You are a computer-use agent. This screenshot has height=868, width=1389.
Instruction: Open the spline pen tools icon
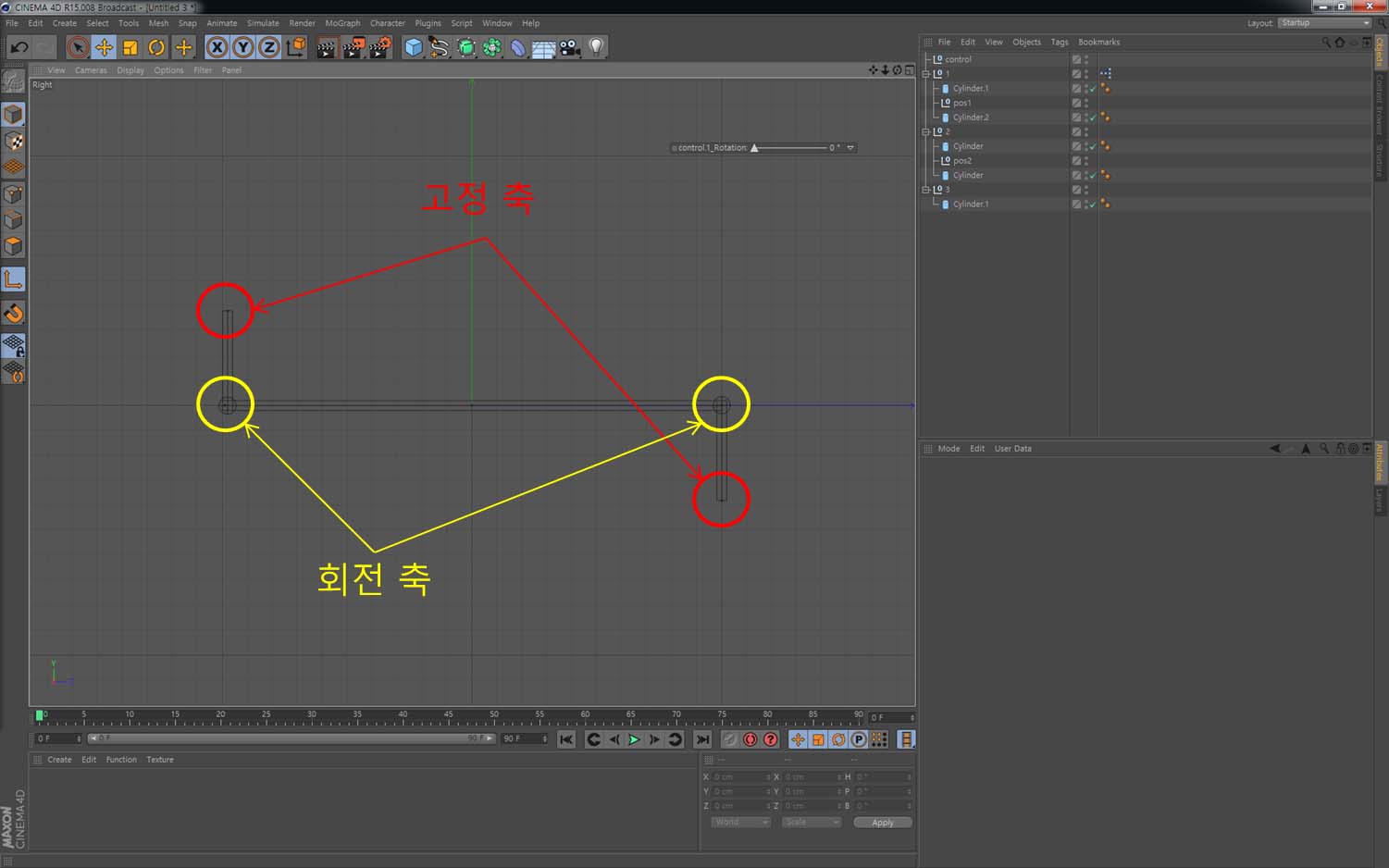click(440, 47)
